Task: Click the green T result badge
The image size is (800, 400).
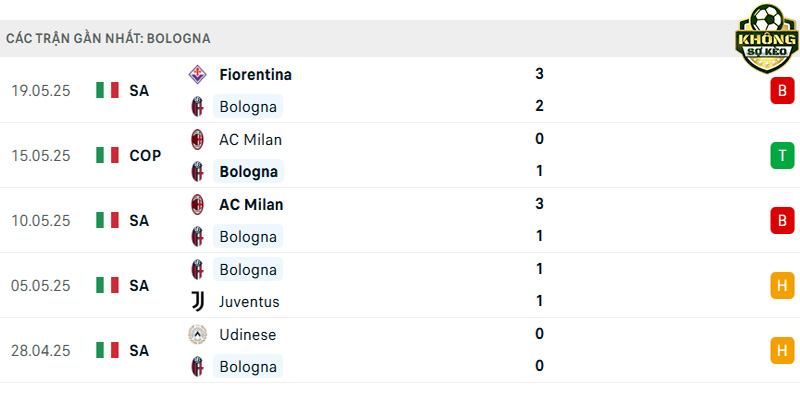Action: (782, 156)
